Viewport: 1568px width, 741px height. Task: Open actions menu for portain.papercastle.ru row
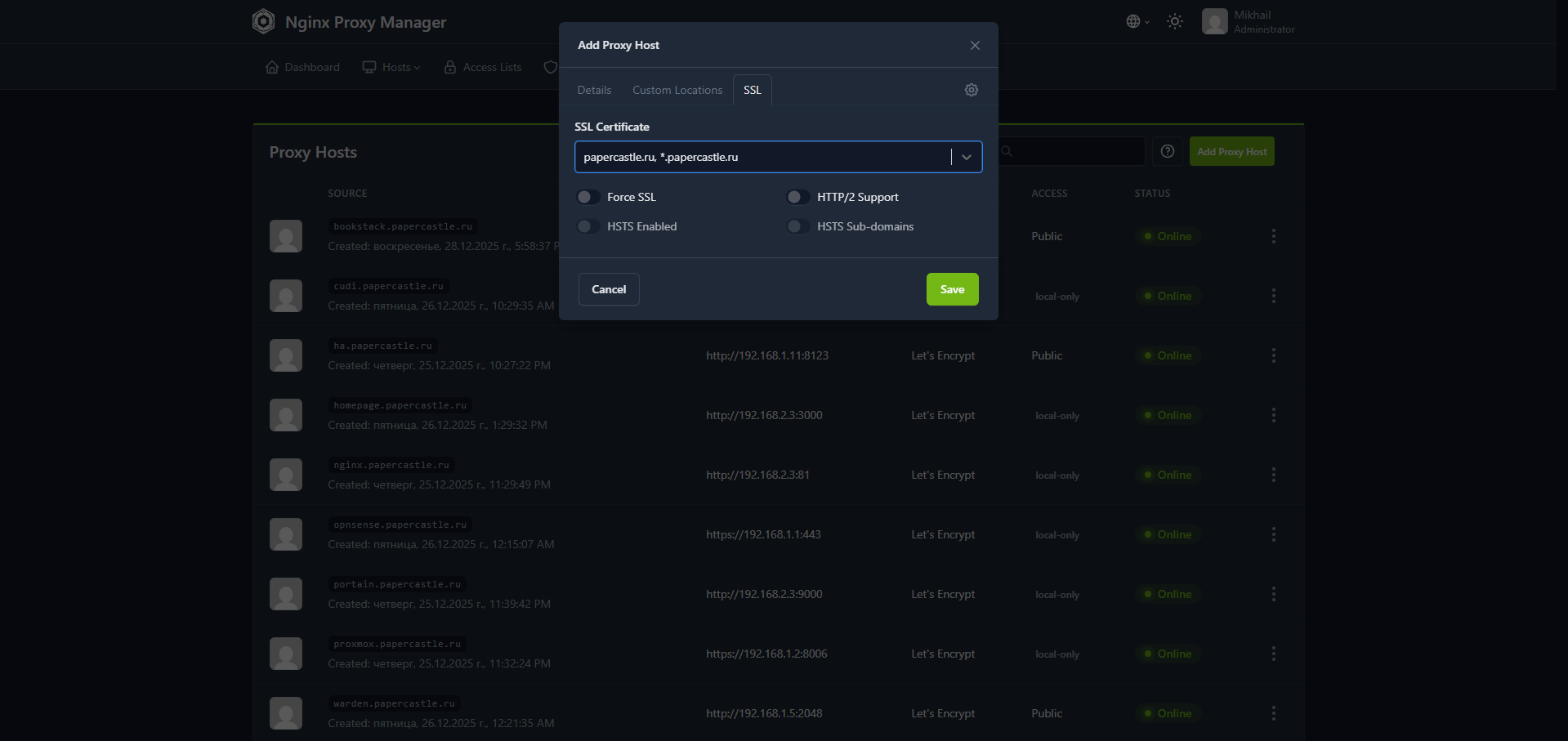[1273, 594]
